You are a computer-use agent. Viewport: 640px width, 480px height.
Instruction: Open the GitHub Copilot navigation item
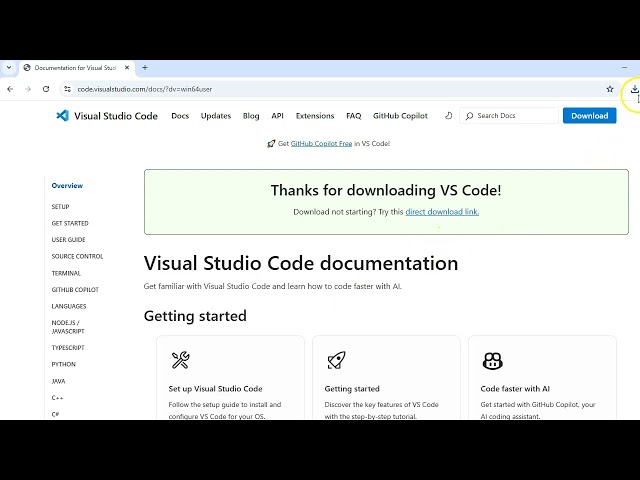click(x=400, y=116)
